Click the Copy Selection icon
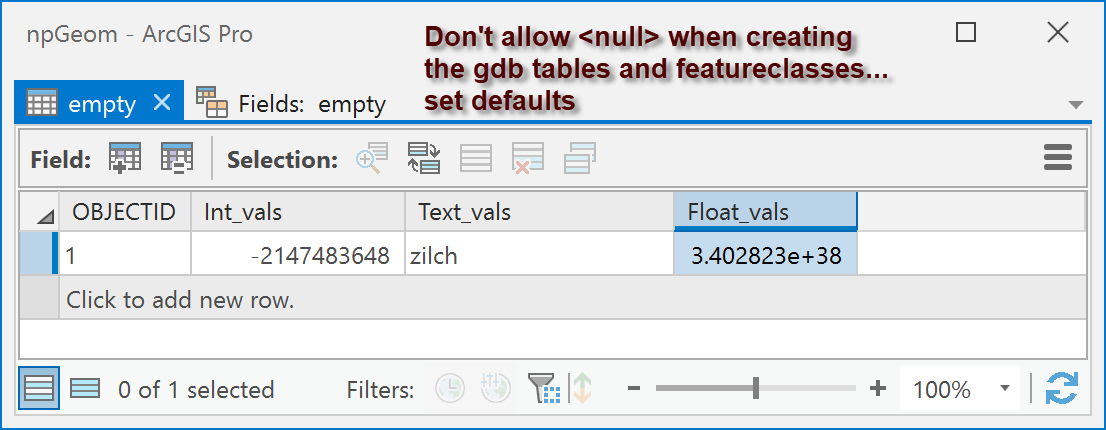 click(580, 158)
